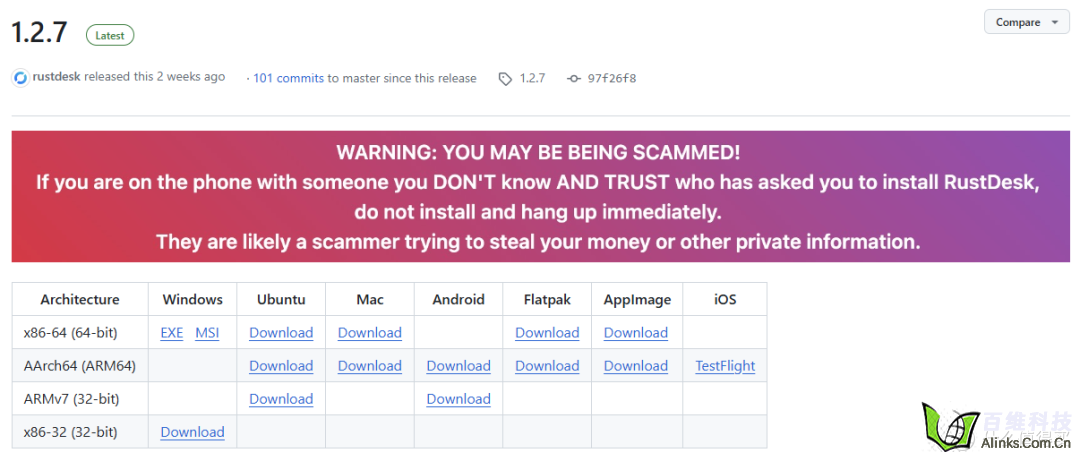Download the Windows x86-64 MSI
1080x461 pixels.
point(207,333)
